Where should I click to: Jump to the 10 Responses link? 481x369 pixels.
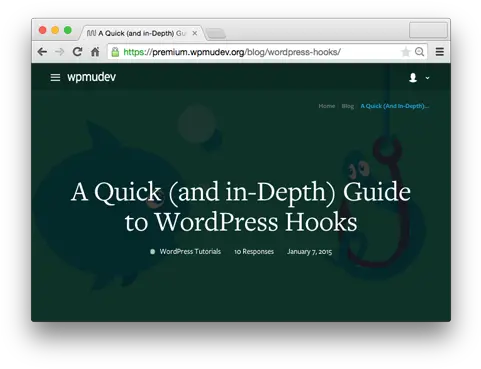[x=254, y=251]
